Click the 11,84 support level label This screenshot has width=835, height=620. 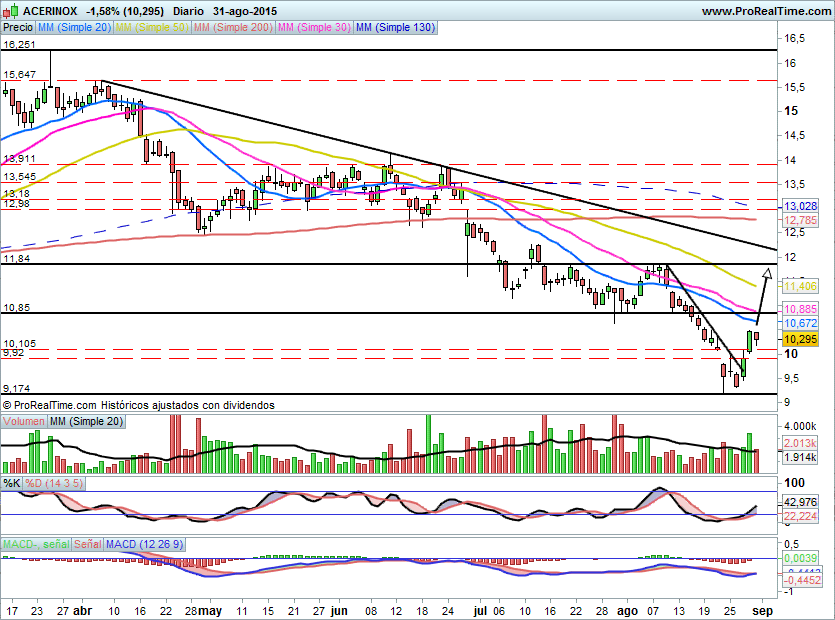pos(17,258)
